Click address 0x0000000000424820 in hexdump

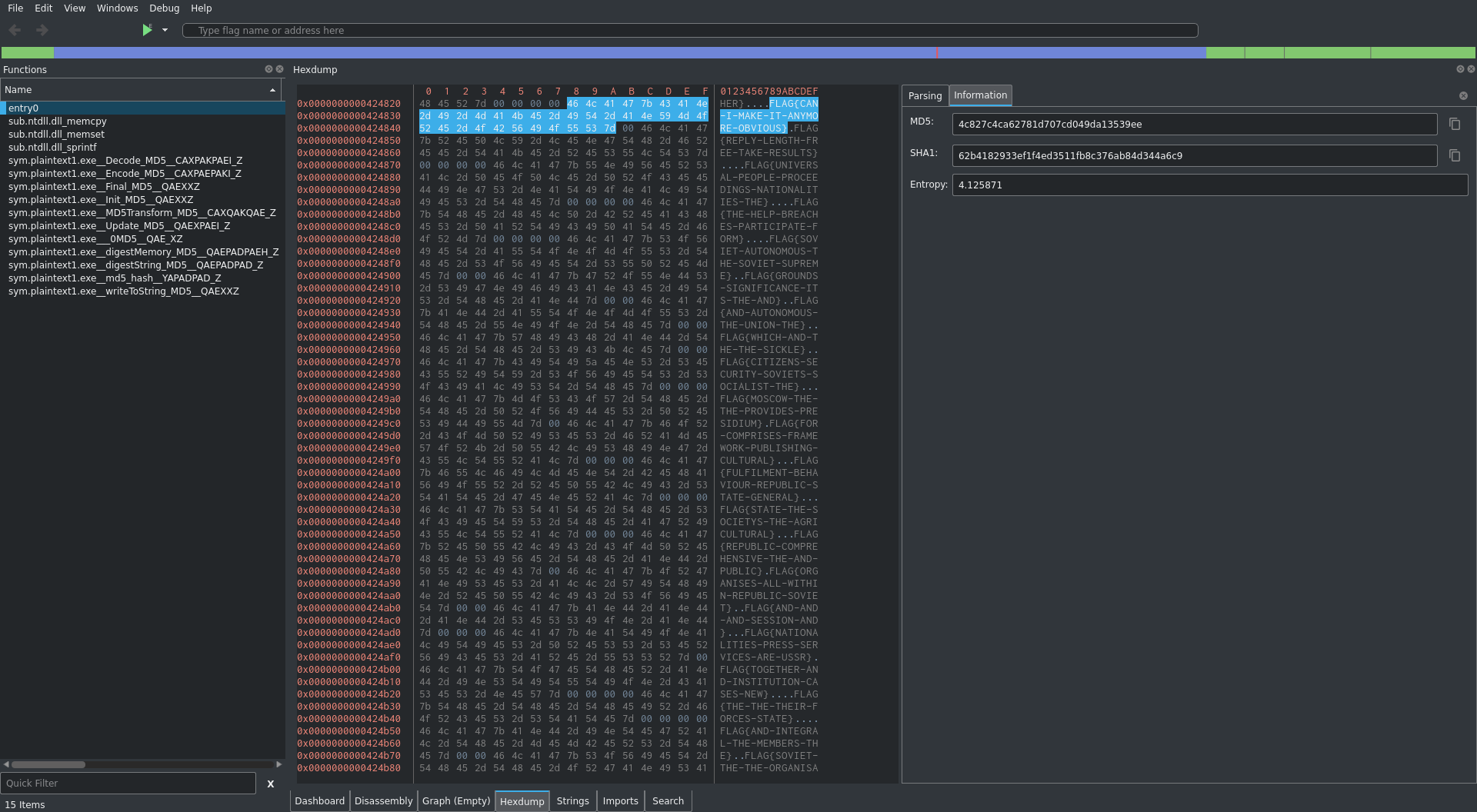[348, 104]
